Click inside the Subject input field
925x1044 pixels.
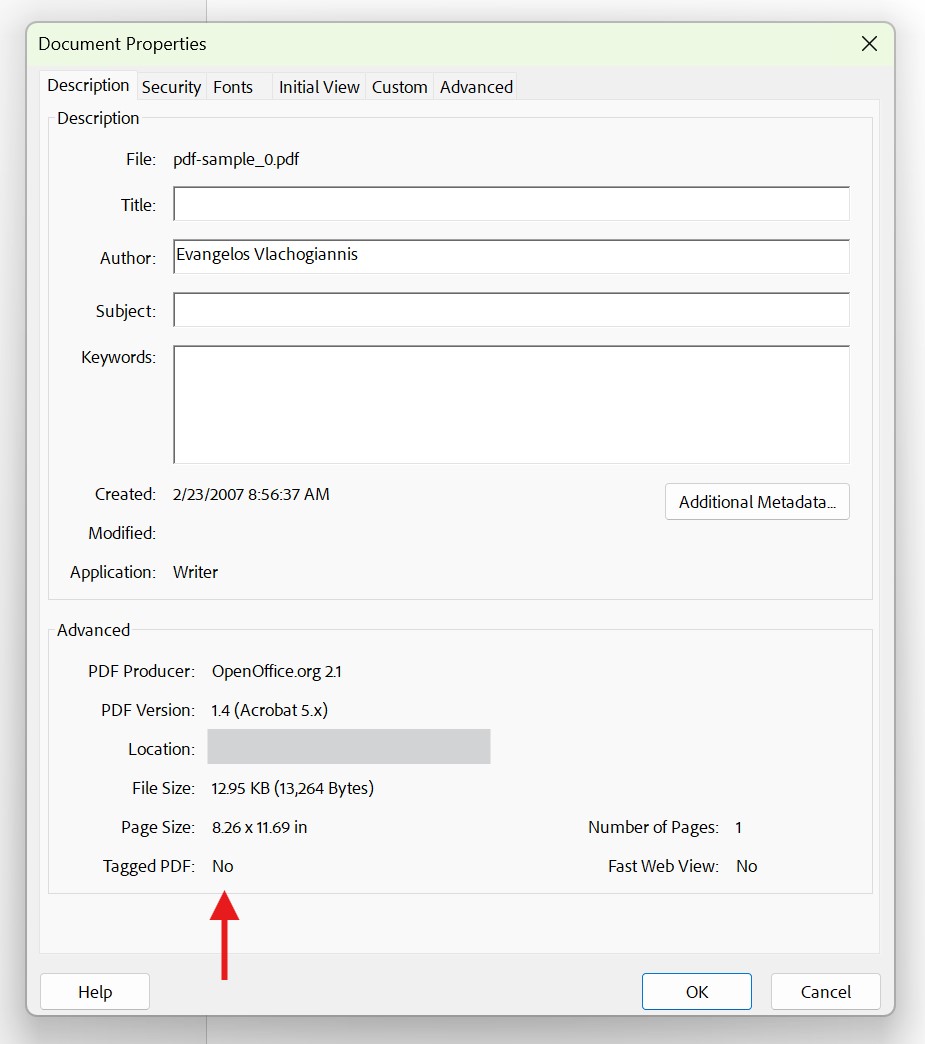(510, 309)
